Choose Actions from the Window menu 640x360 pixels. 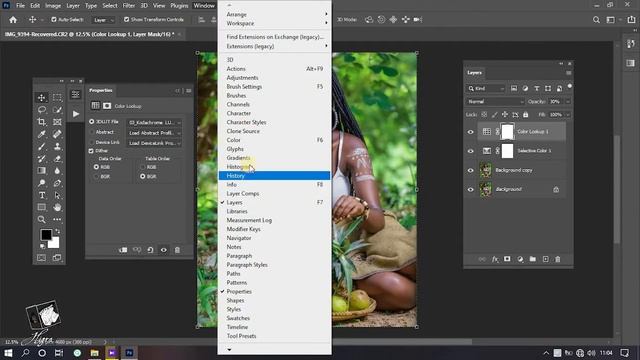point(274,69)
